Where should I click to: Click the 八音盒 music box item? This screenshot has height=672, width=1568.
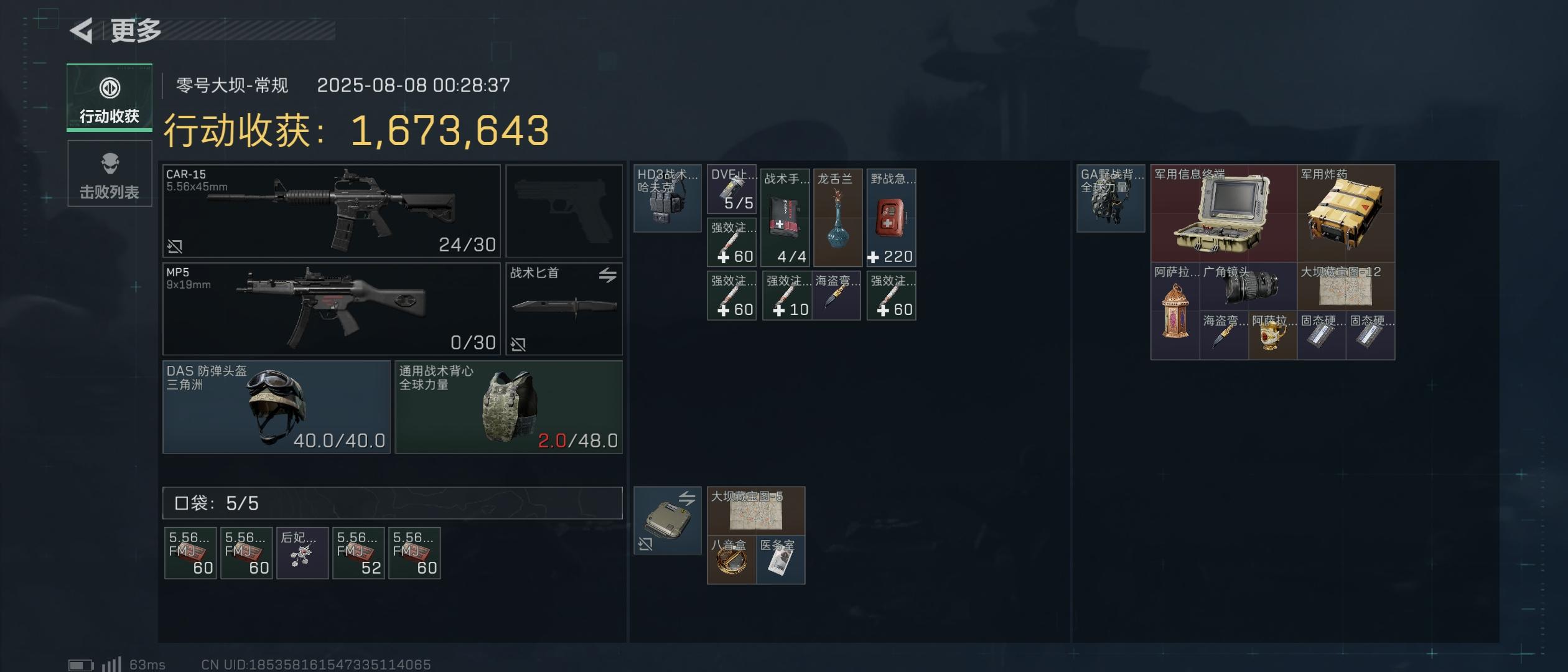click(732, 560)
